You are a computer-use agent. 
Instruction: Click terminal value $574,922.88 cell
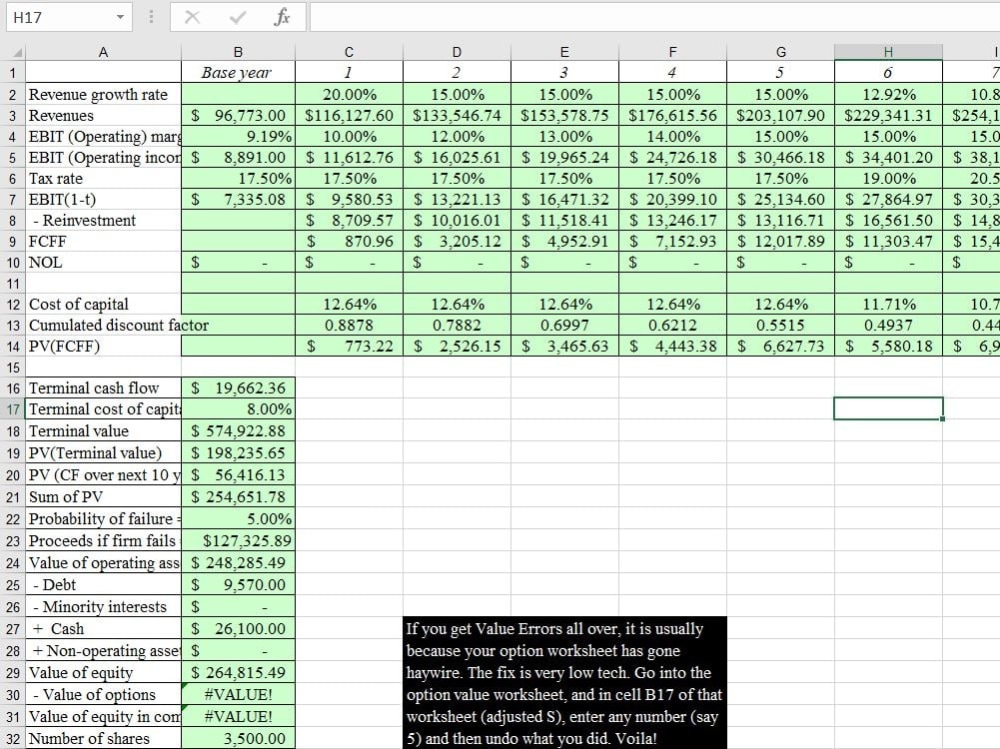point(238,431)
